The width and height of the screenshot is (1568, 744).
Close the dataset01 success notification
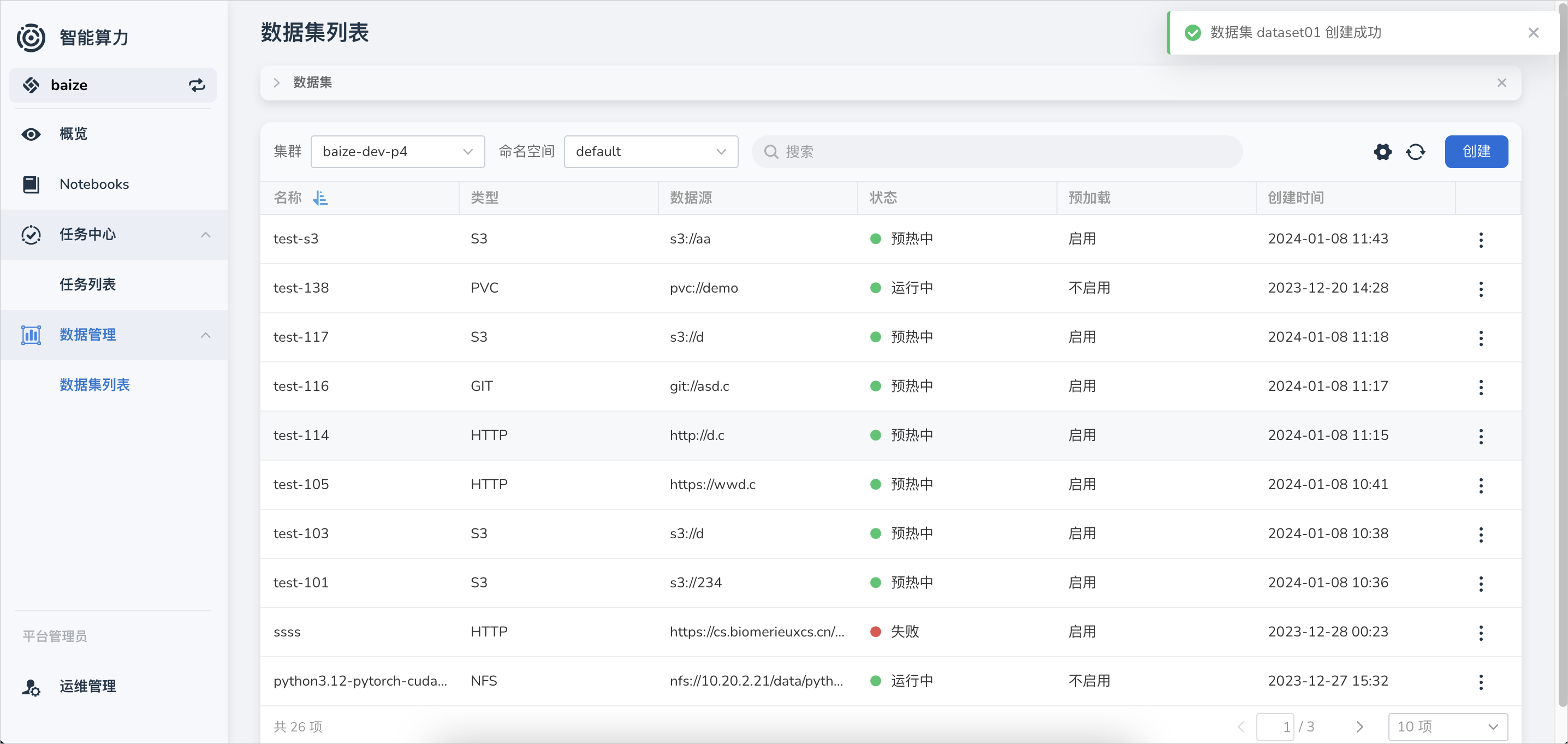coord(1533,33)
